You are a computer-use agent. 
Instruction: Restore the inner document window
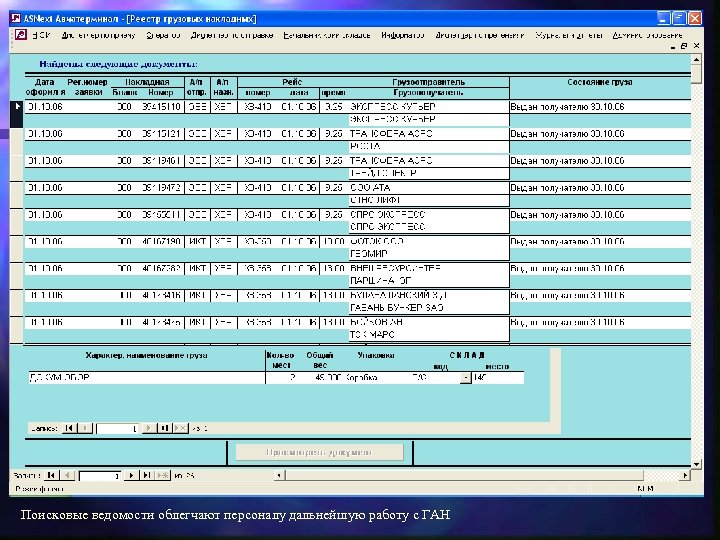coord(684,46)
